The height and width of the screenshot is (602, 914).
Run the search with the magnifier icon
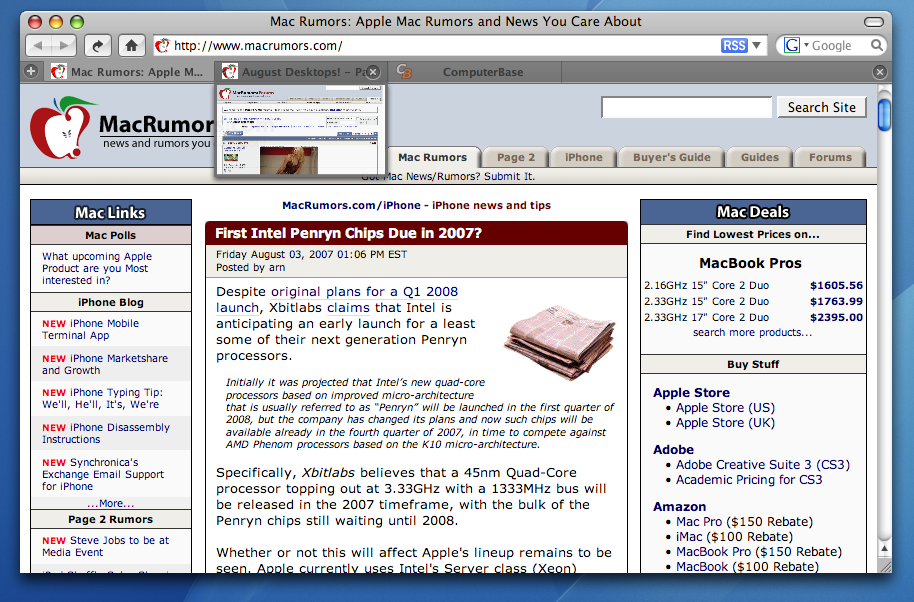(x=876, y=45)
